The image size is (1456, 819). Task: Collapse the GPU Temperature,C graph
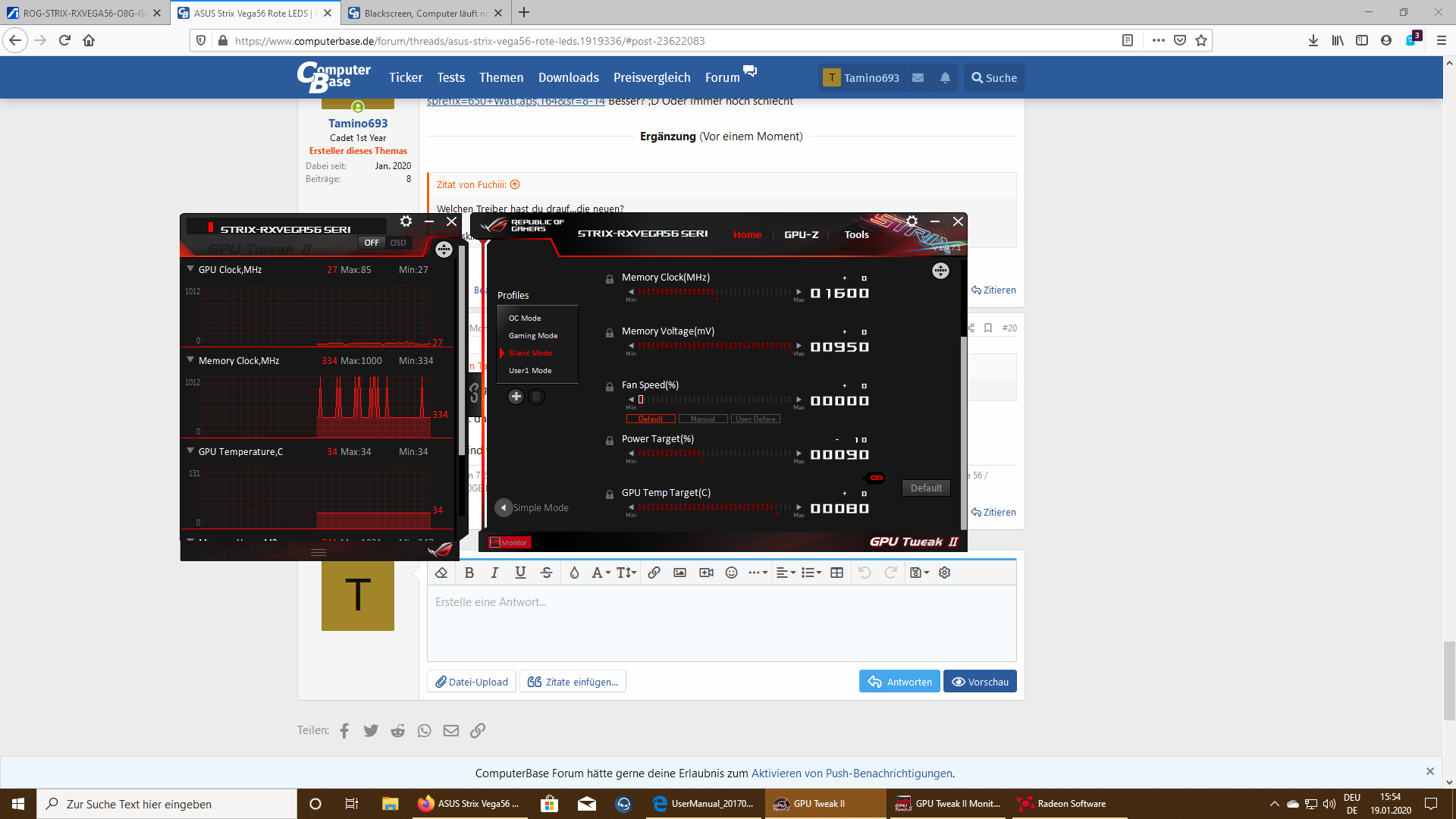point(190,450)
